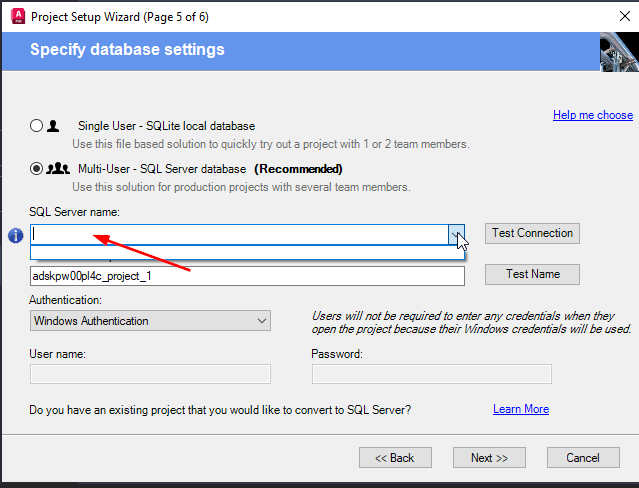Image resolution: width=639 pixels, height=488 pixels.
Task: Select Multi-User SQL Server database option
Action: click(x=37, y=169)
